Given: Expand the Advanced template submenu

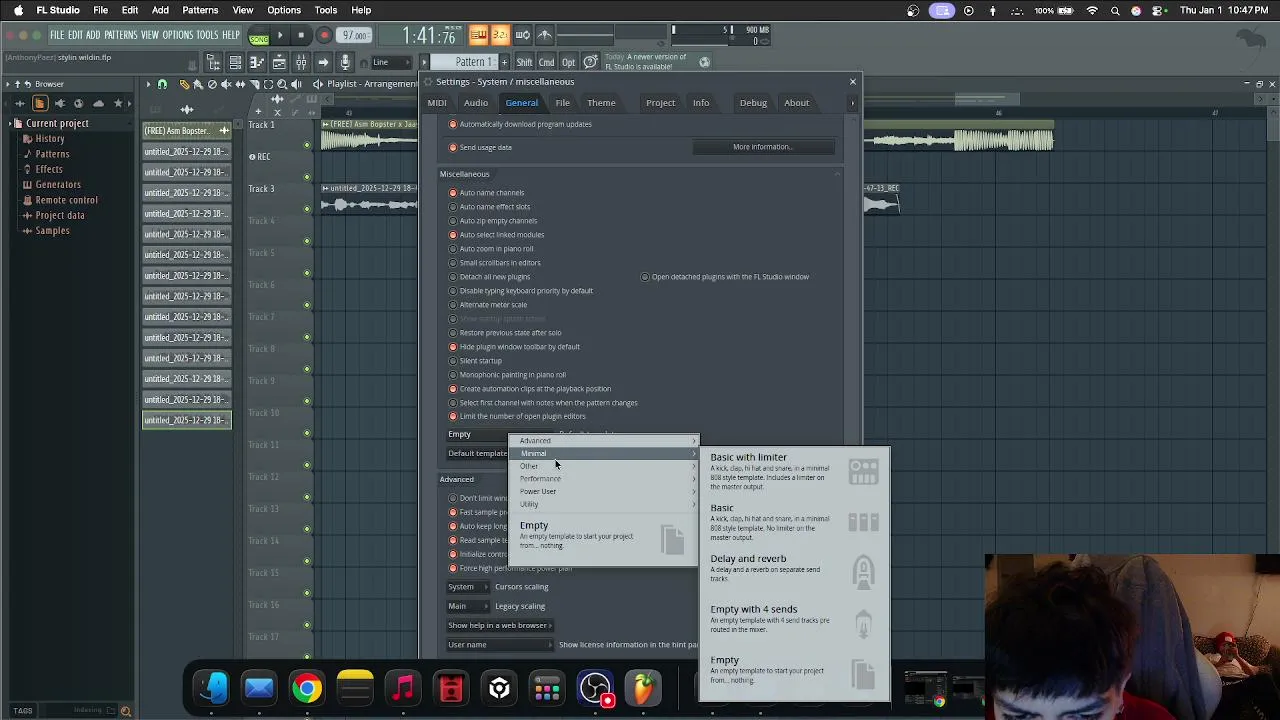Looking at the screenshot, I should [604, 441].
